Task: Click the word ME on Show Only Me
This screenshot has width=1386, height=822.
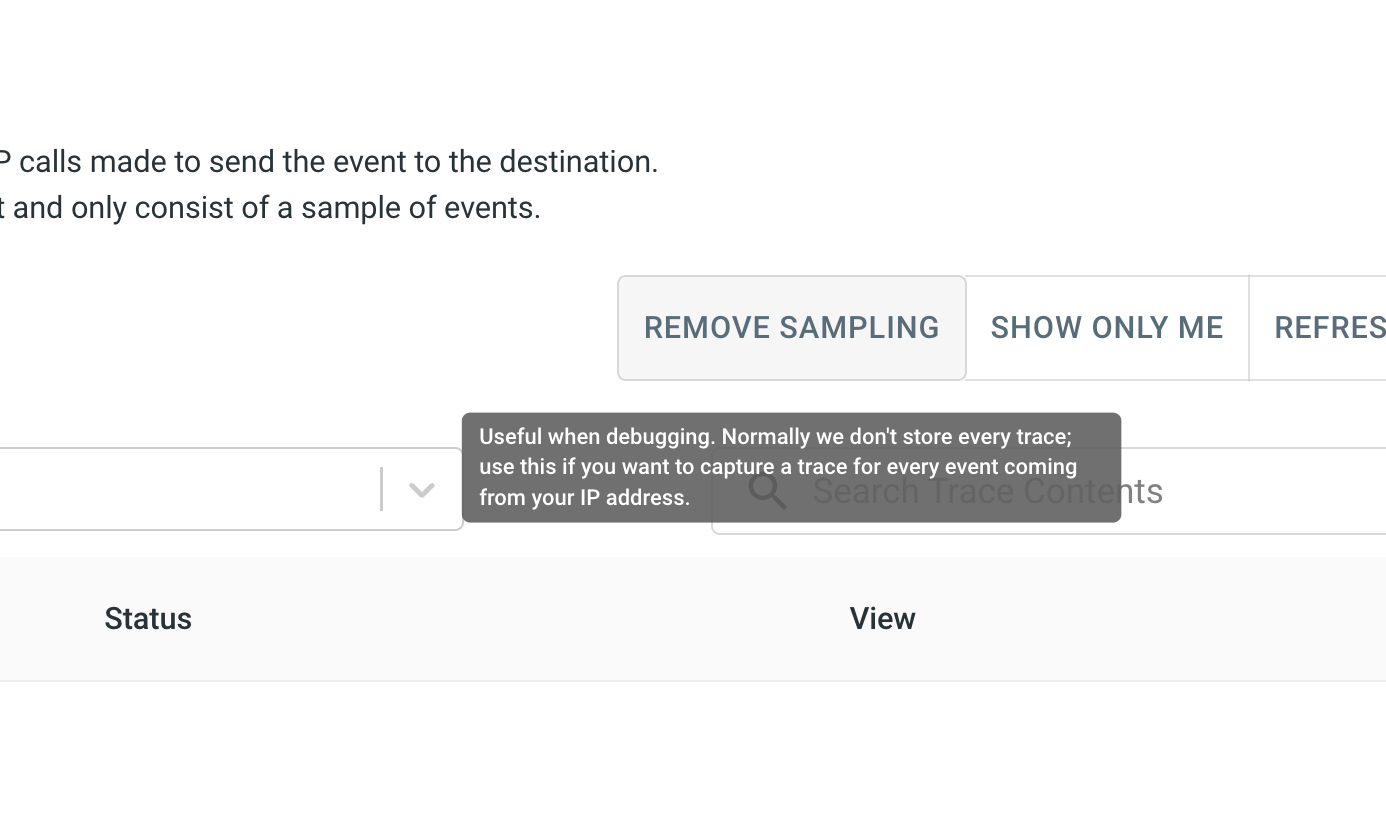Action: 1202,328
